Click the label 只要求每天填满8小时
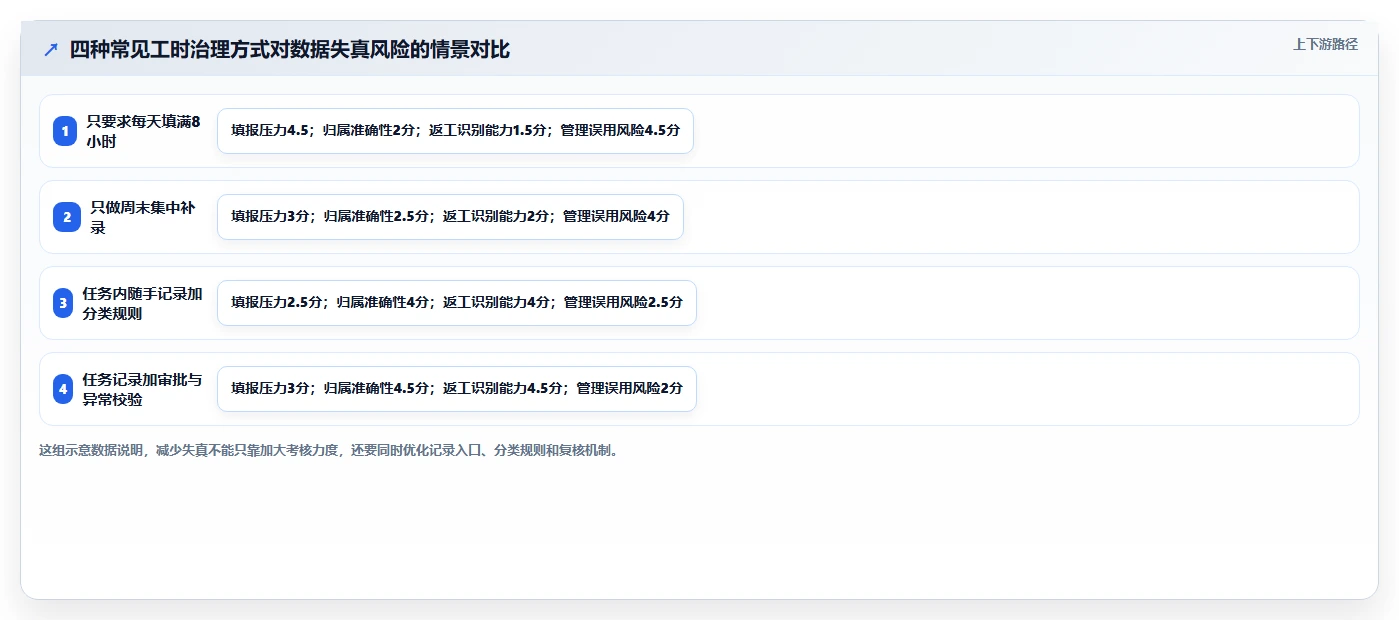 pyautogui.click(x=143, y=131)
